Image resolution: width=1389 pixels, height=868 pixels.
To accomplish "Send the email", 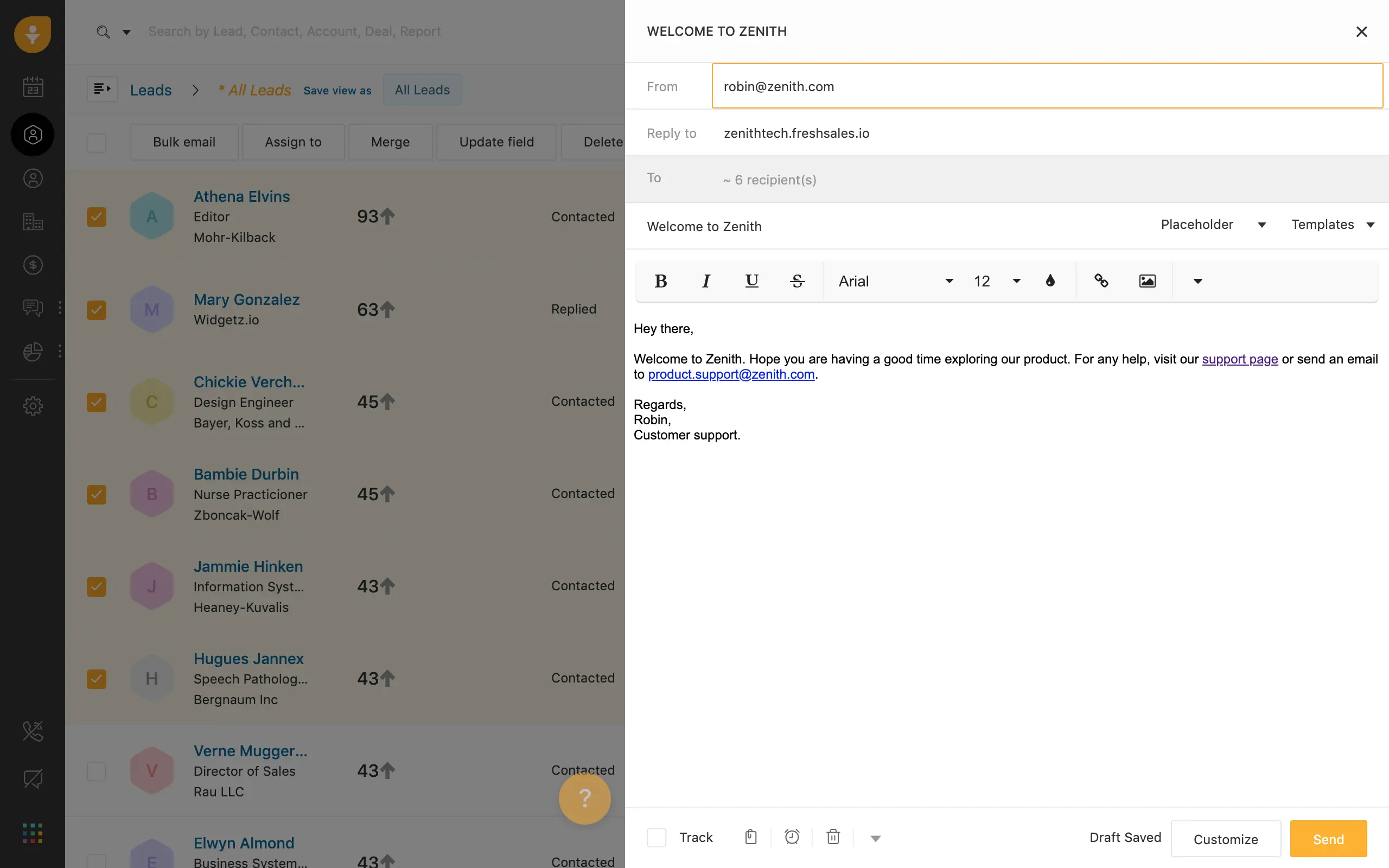I will (1328, 839).
